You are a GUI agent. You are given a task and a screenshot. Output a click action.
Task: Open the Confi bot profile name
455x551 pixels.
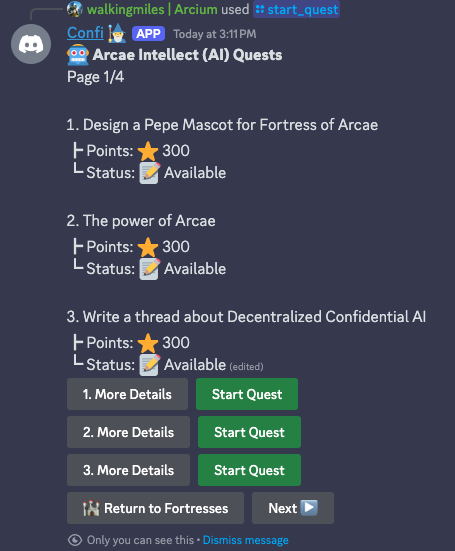click(x=85, y=33)
